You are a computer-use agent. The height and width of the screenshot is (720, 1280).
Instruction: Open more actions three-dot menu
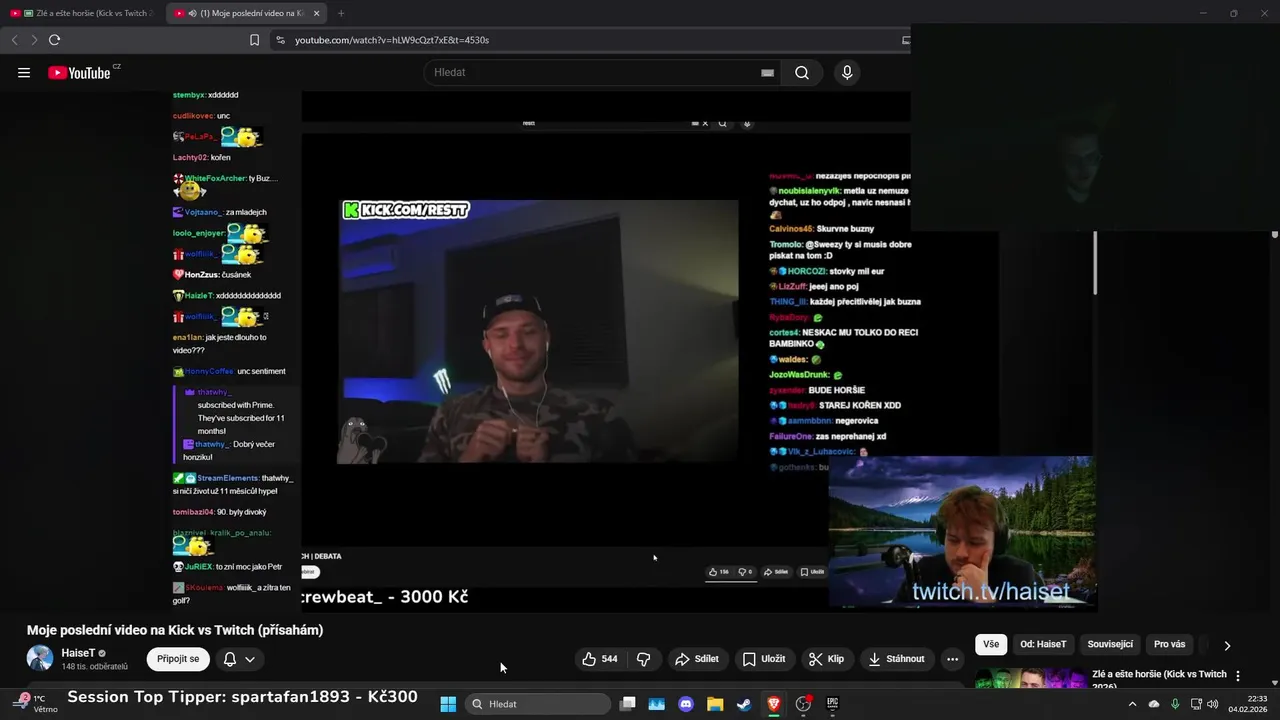[952, 659]
